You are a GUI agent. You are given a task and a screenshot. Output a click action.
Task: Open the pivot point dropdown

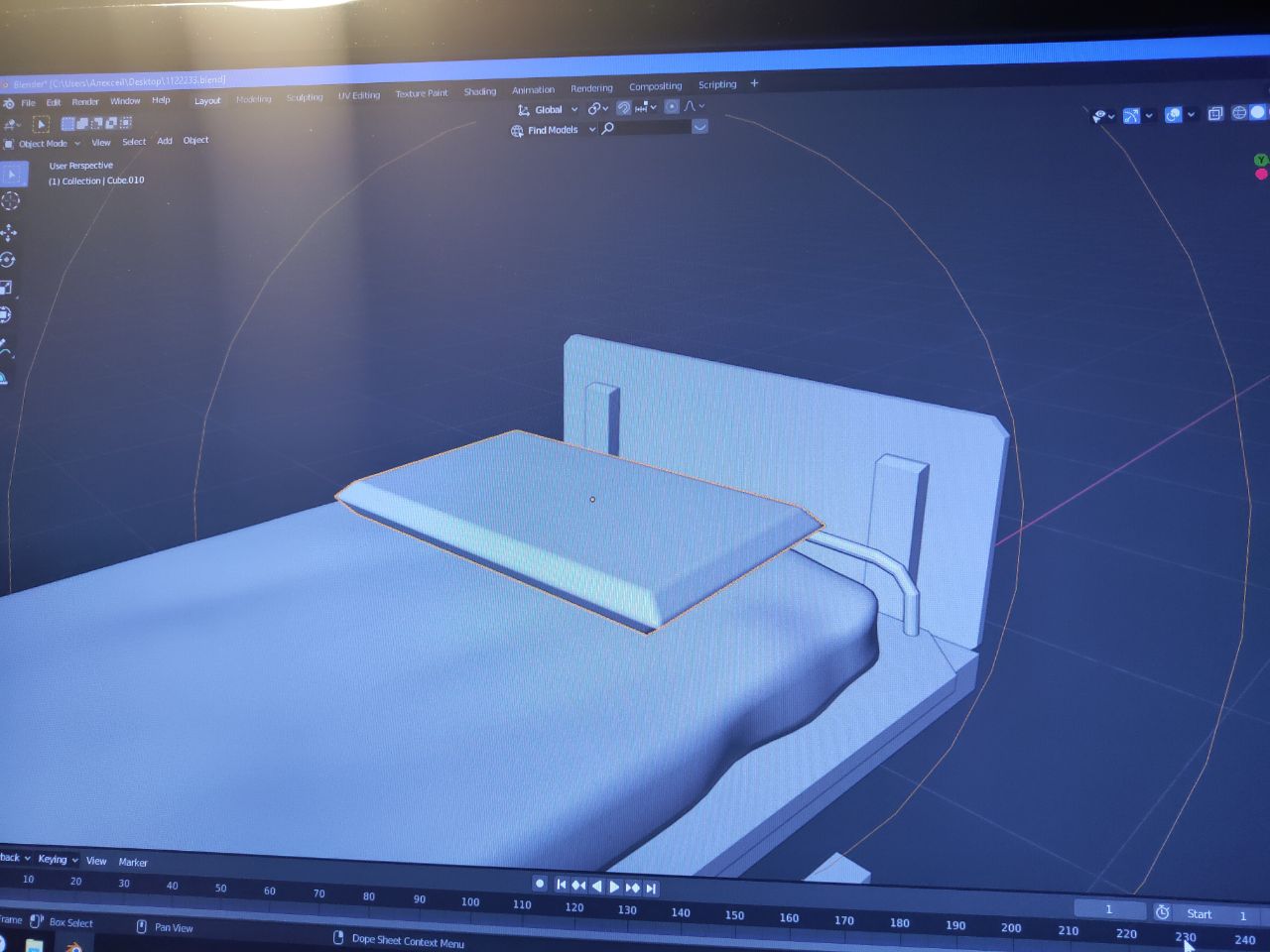(597, 108)
